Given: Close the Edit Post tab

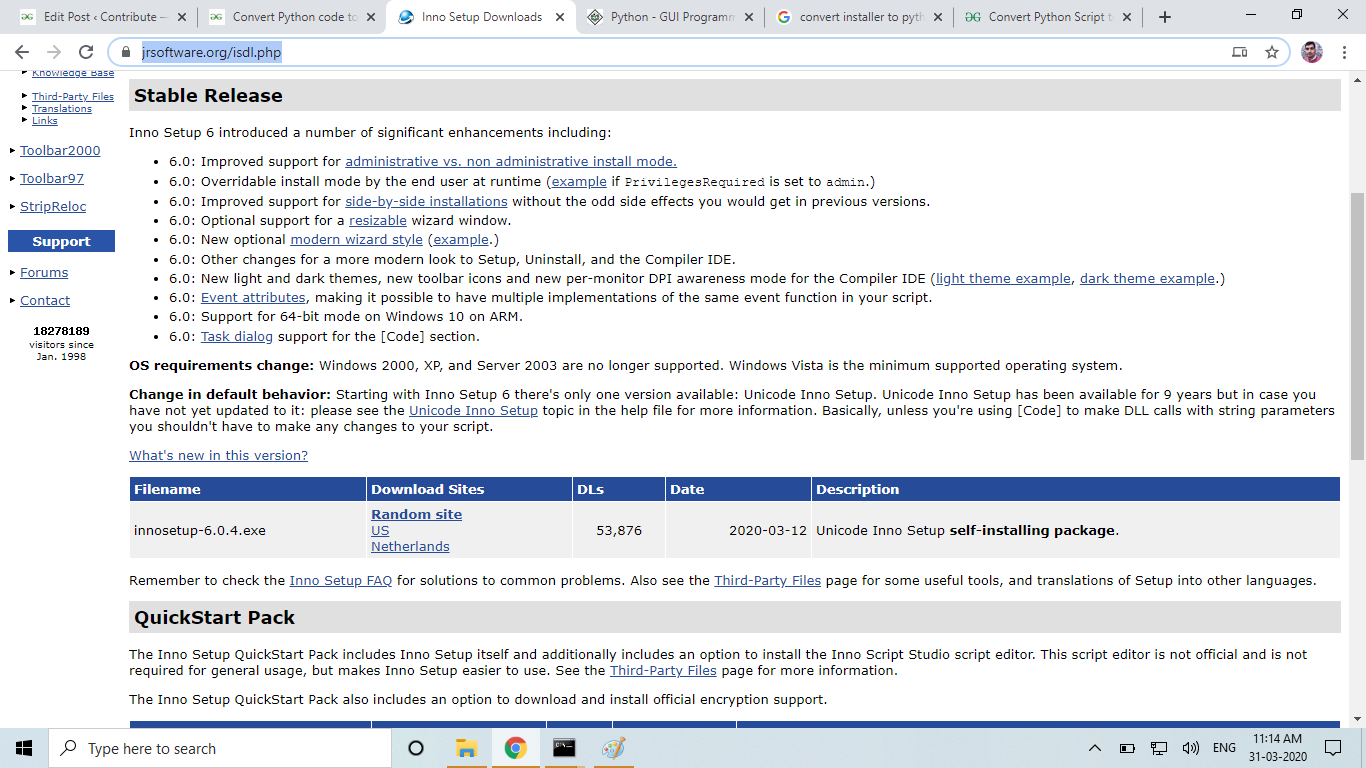Looking at the screenshot, I should pos(181,17).
